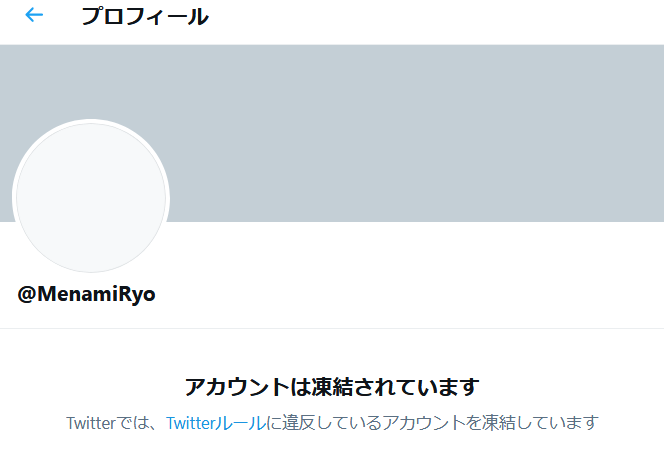664x453 pixels.
Task: Click the プロフィール page title
Action: tap(145, 17)
